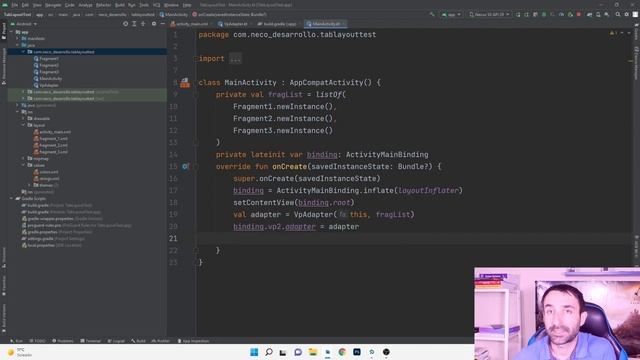Open the TODO tool window
Viewport: 640px width, 360px height.
pos(38,341)
